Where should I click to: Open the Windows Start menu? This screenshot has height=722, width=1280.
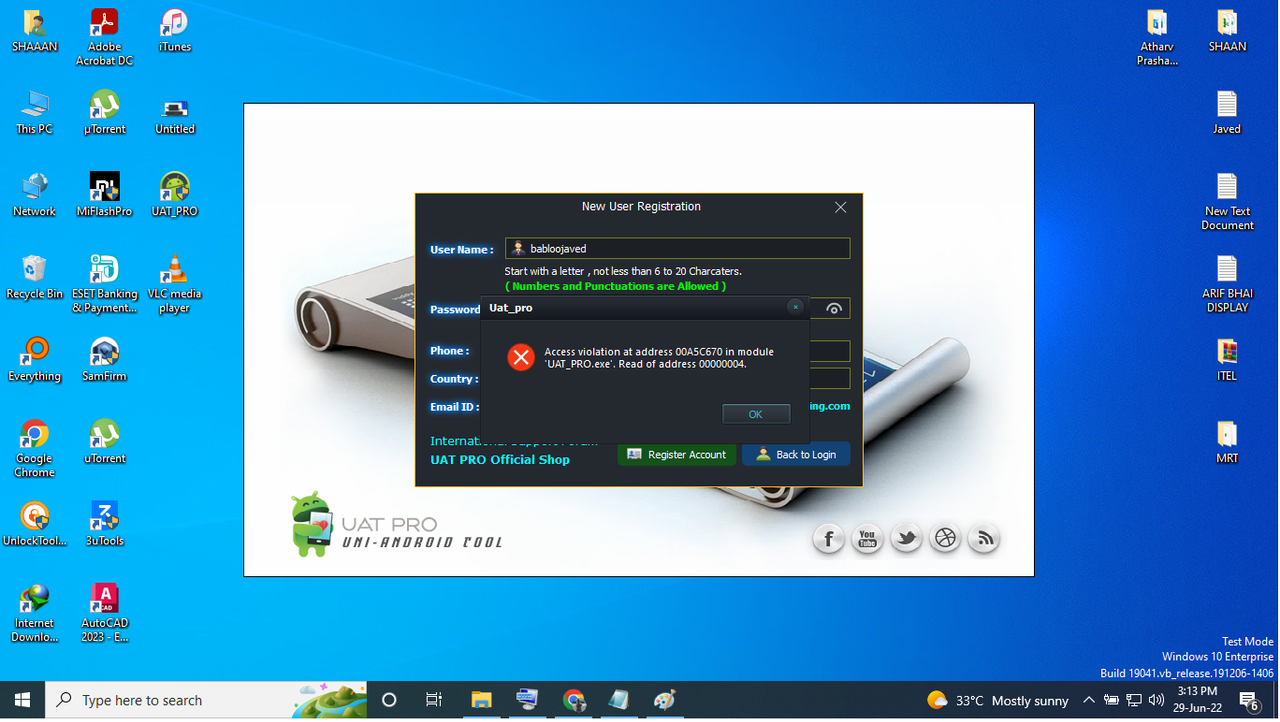pyautogui.click(x=22, y=700)
